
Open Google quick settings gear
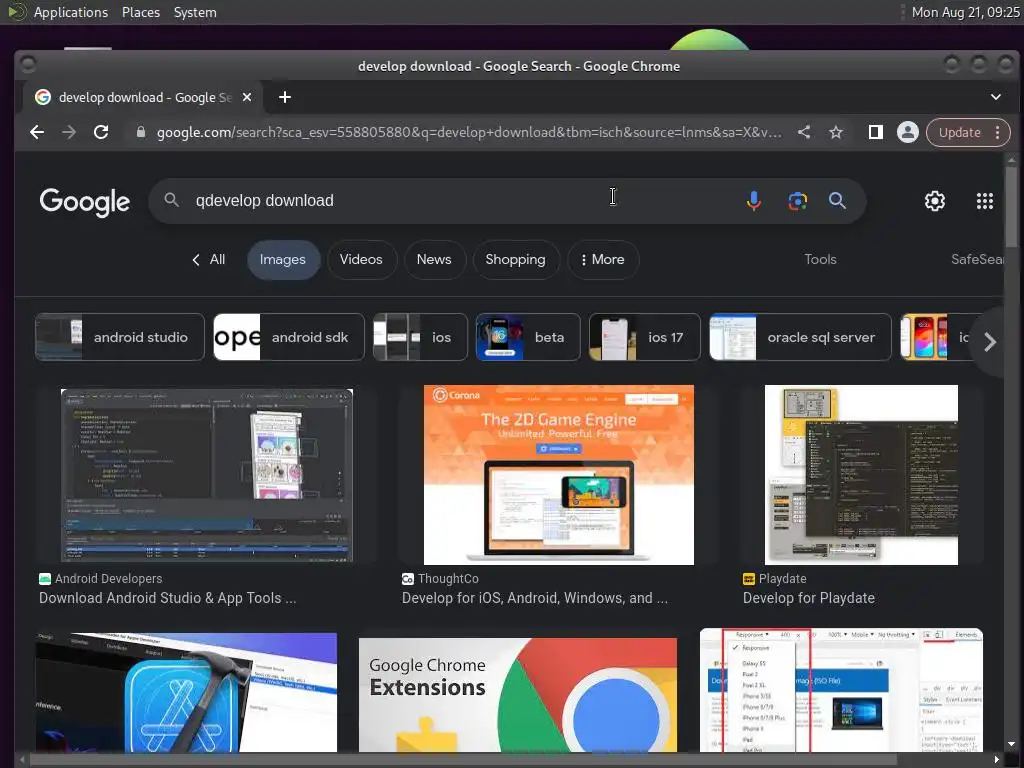pos(935,200)
